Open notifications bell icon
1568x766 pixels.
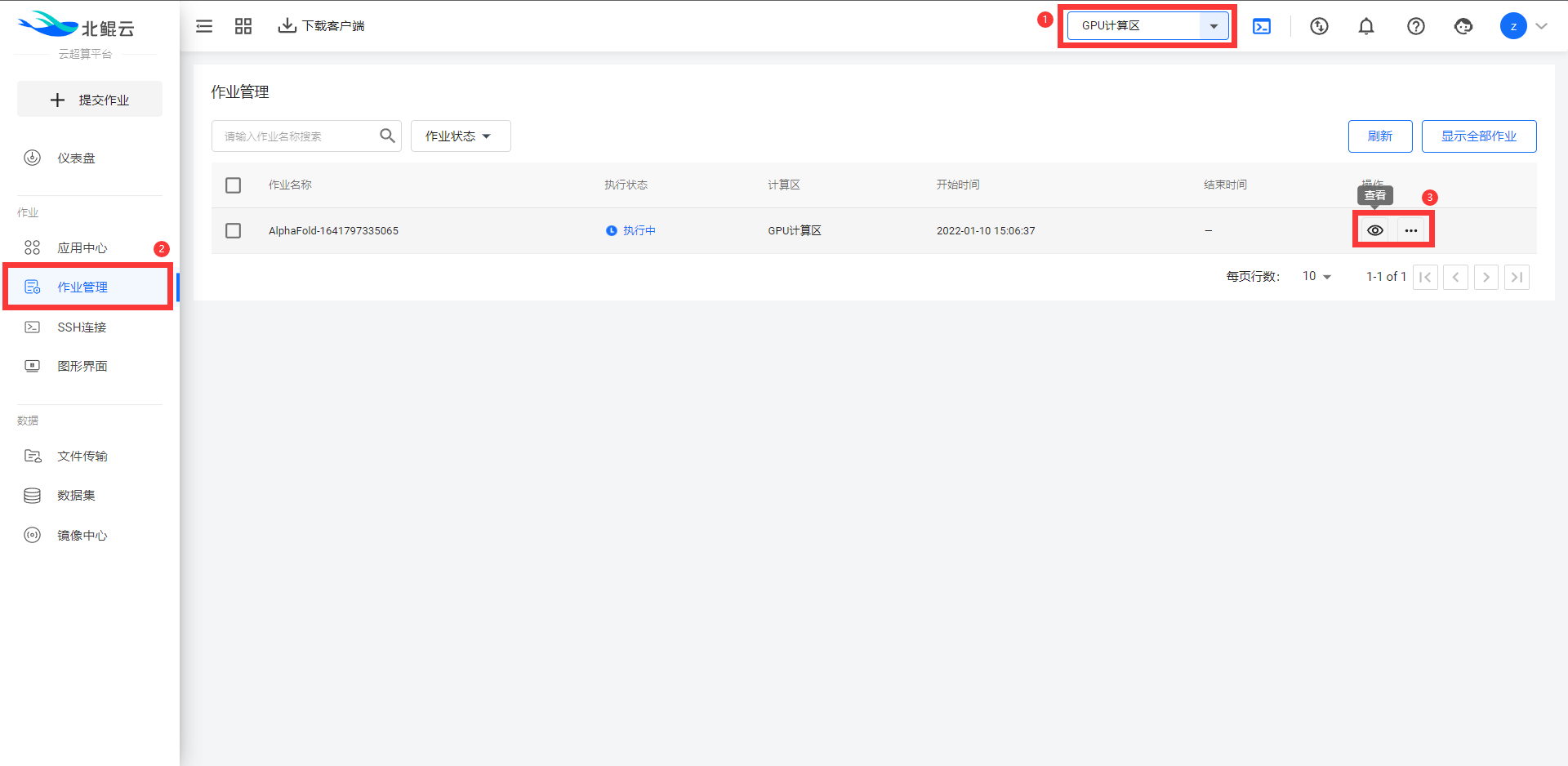pos(1366,26)
